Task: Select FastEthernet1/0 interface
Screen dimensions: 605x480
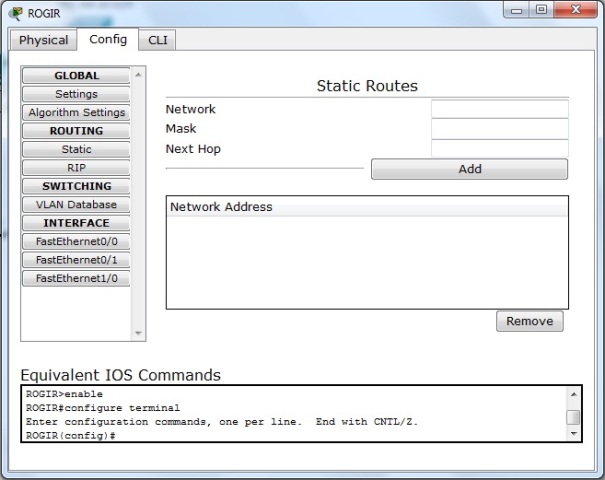Action: click(x=76, y=278)
